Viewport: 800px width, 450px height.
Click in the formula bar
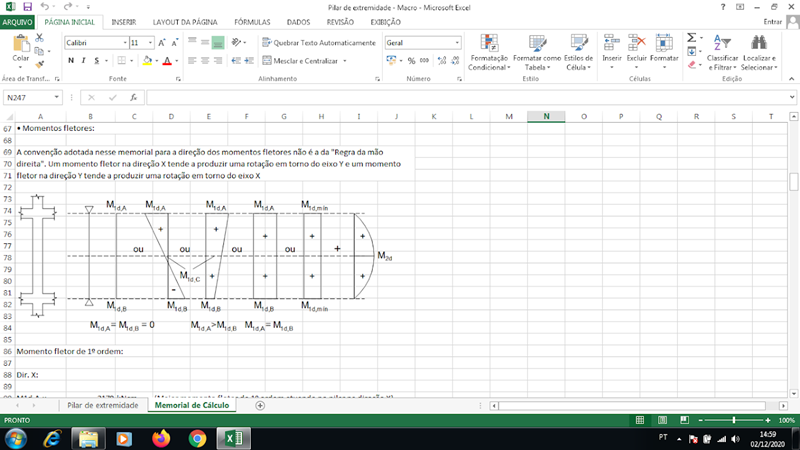pos(468,97)
